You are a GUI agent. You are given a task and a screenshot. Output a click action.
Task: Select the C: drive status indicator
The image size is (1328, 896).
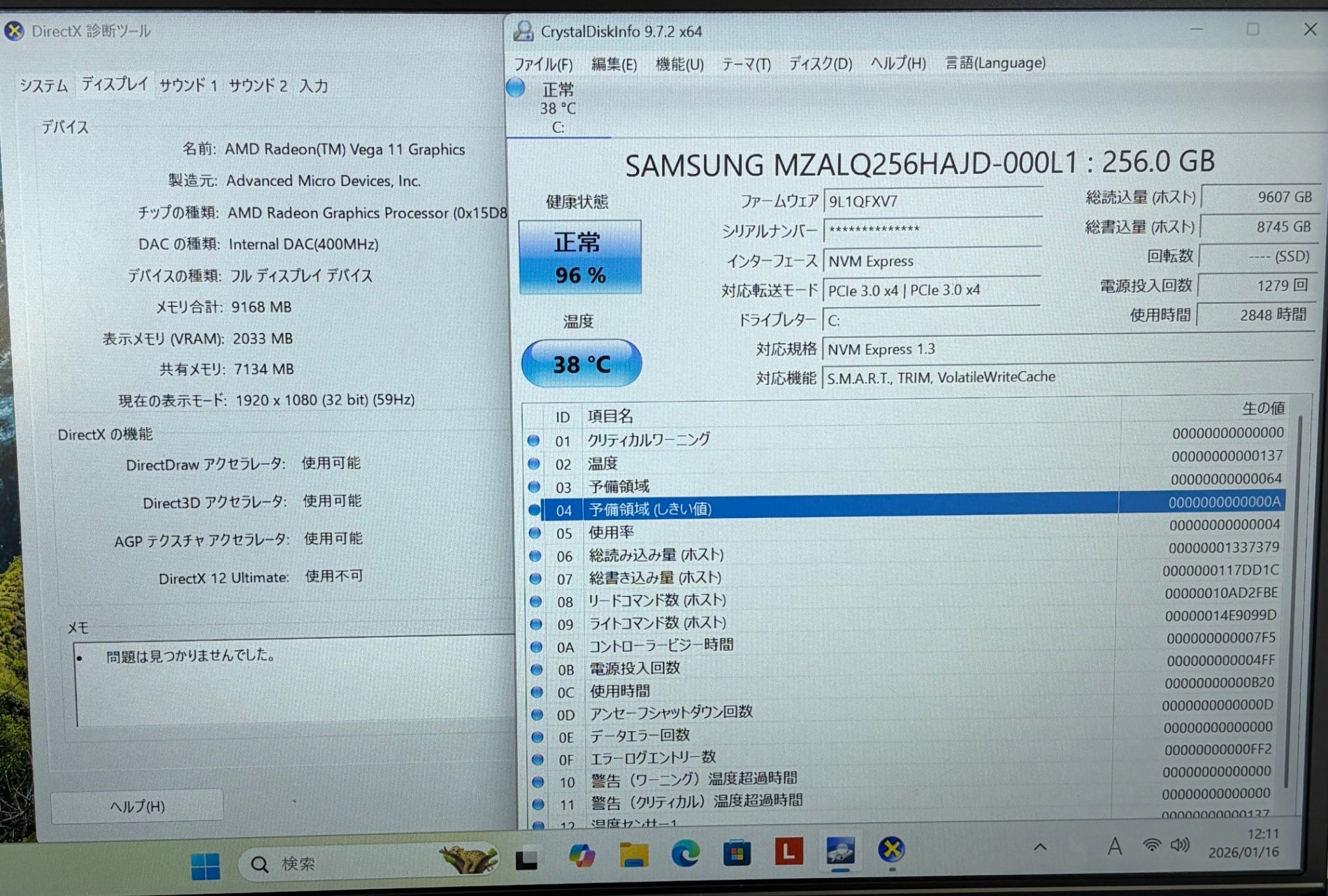coord(557,108)
